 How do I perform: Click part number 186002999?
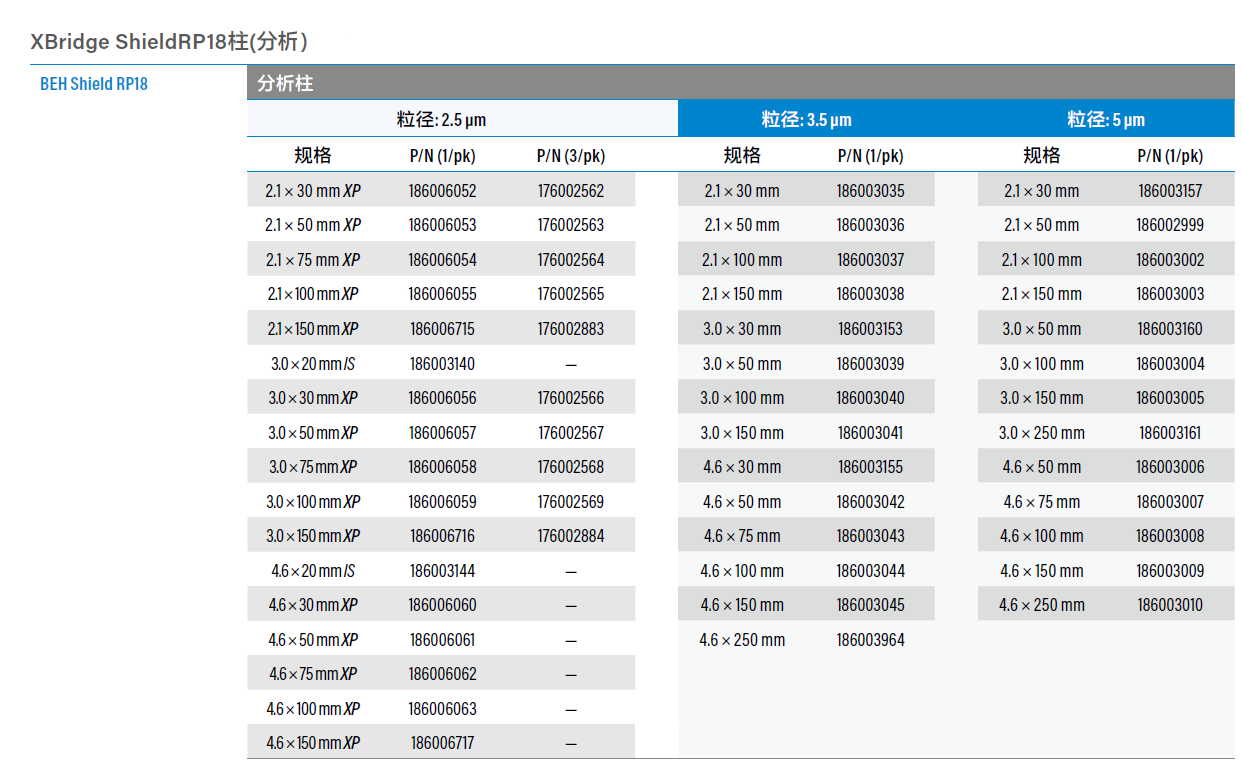(1170, 225)
